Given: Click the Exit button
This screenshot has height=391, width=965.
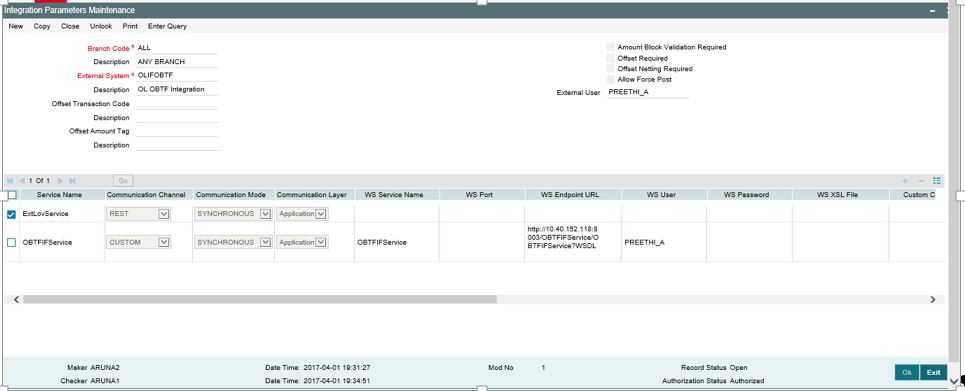Looking at the screenshot, I should 934,373.
